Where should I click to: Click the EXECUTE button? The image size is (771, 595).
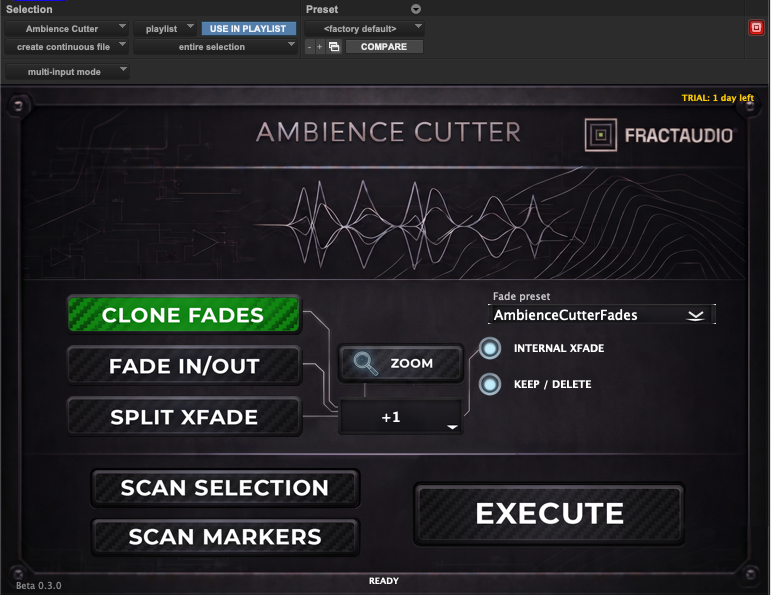coord(549,513)
